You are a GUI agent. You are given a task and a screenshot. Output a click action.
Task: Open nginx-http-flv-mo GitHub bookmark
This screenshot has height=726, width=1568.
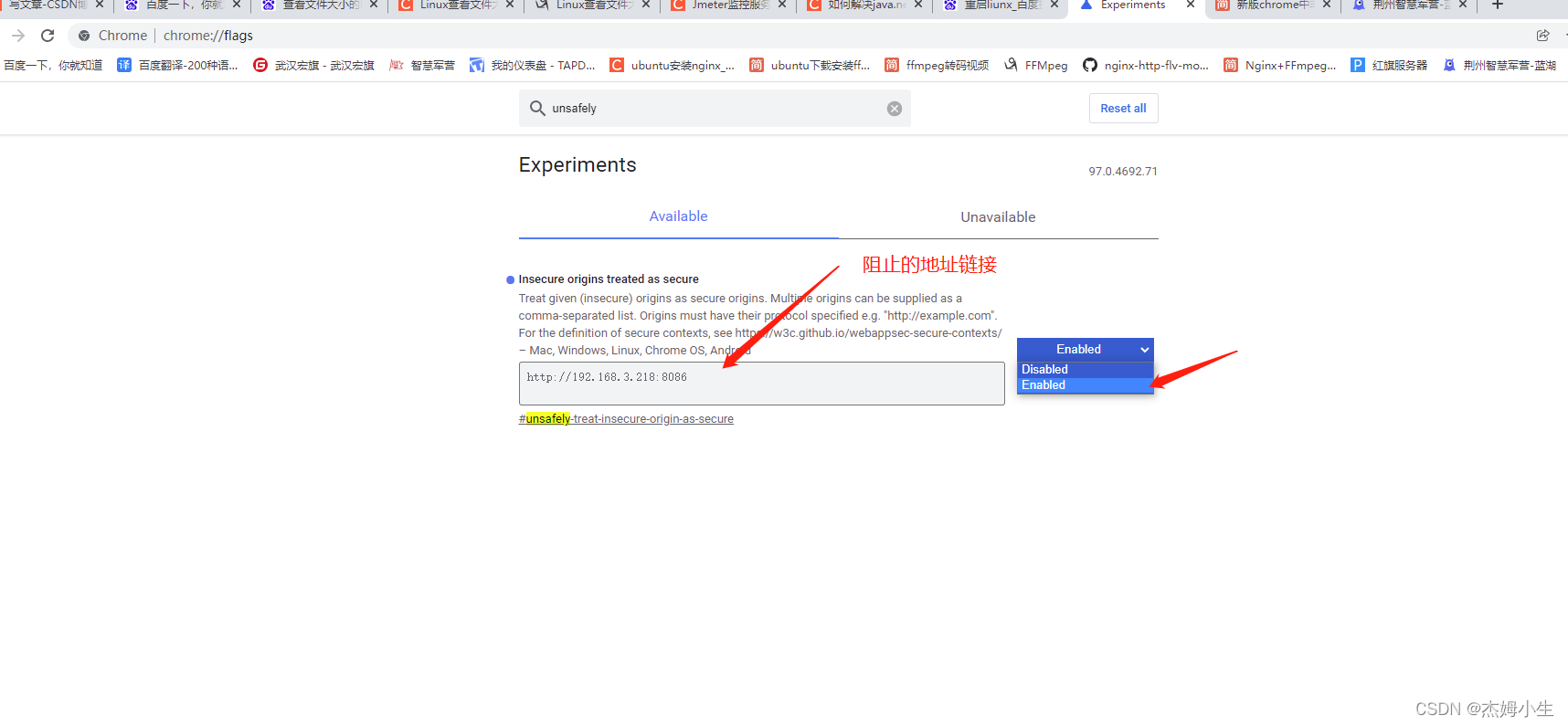(x=1146, y=65)
